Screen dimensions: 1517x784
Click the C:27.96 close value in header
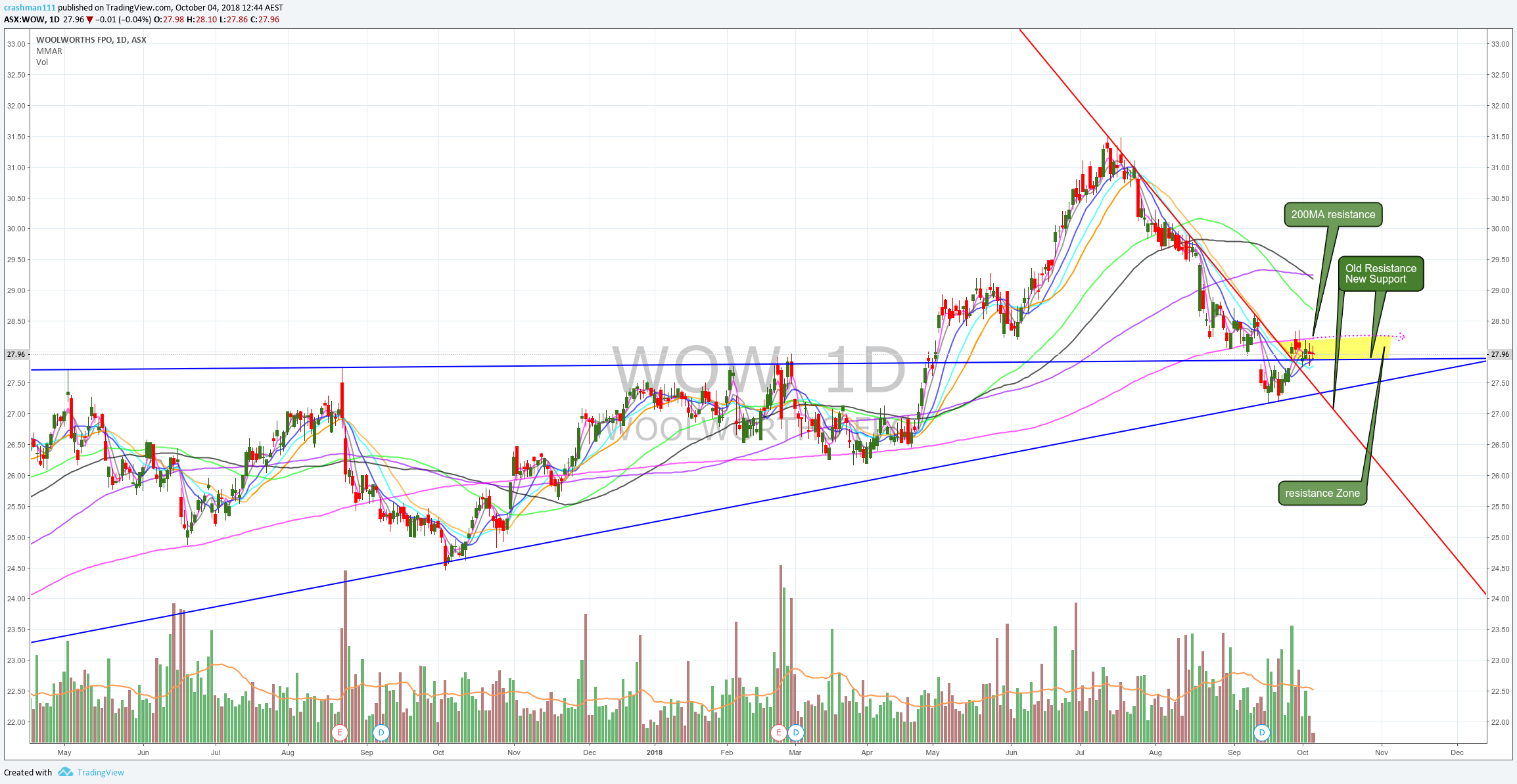265,20
